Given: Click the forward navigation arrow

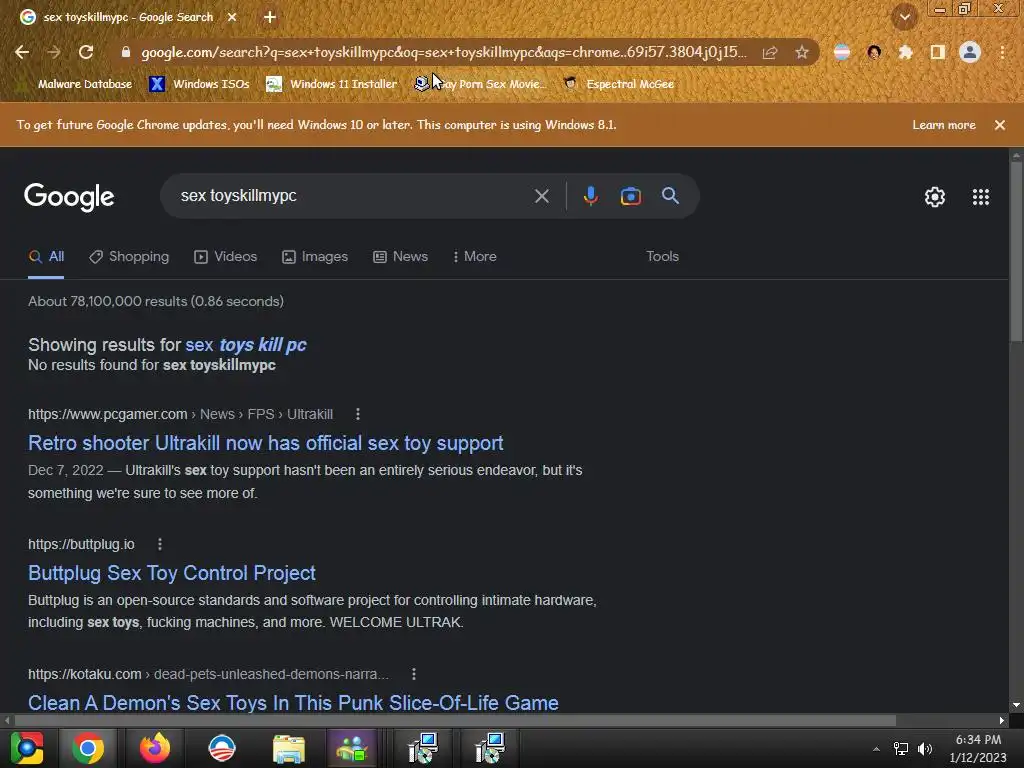Looking at the screenshot, I should [54, 52].
